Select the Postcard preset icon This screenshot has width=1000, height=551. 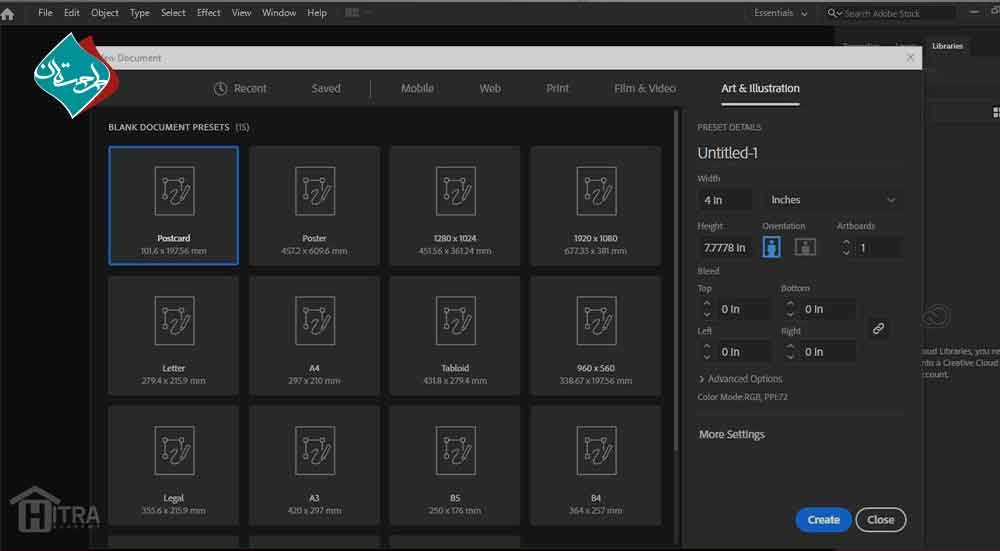[x=174, y=191]
